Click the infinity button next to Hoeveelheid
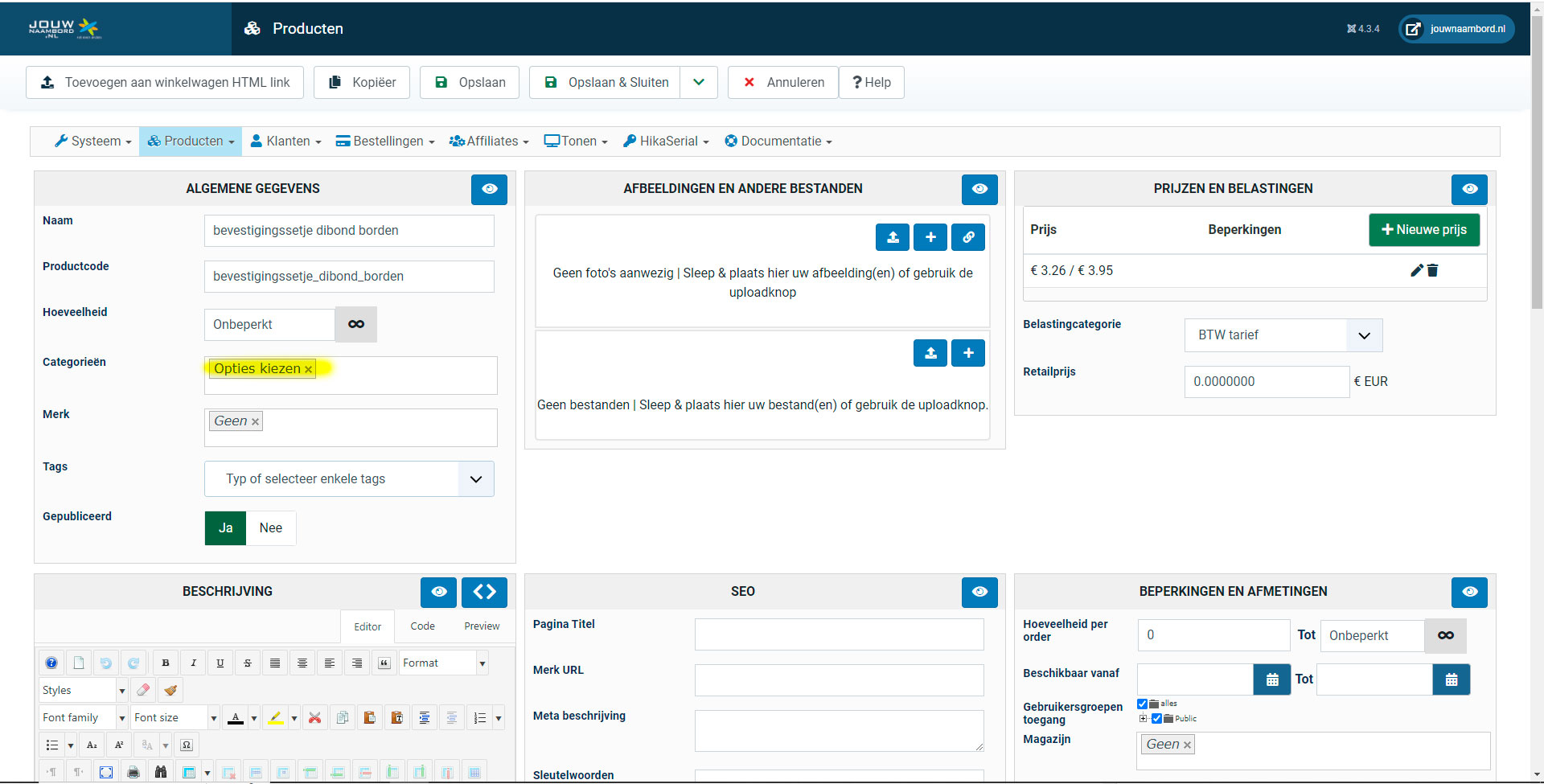This screenshot has width=1544, height=784. [x=356, y=324]
